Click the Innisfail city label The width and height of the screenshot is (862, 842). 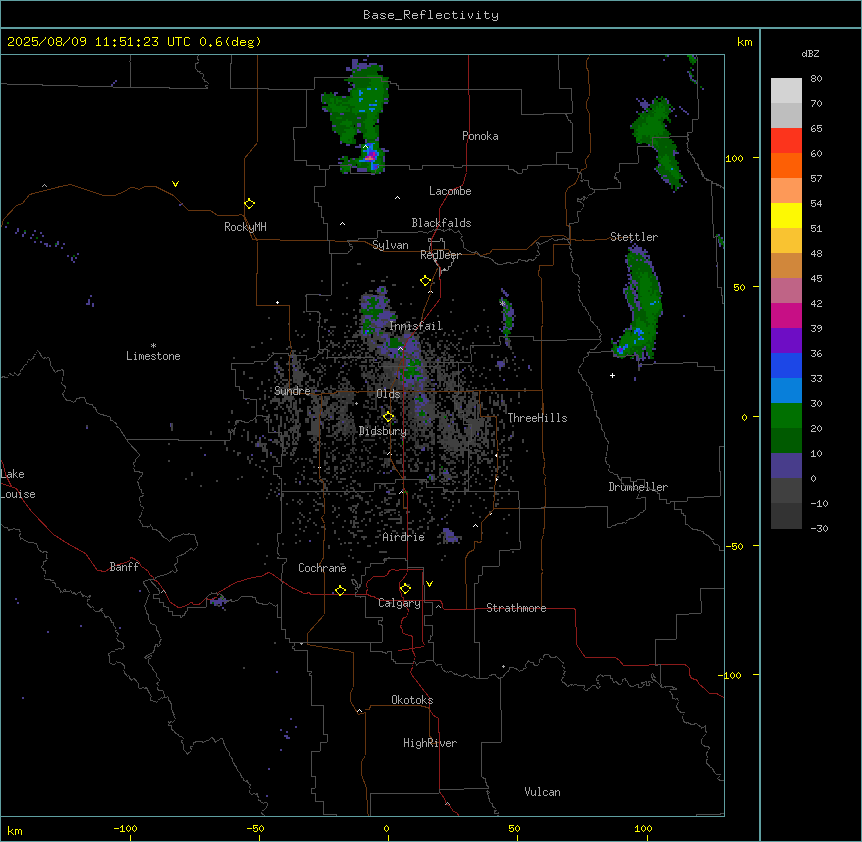416,326
